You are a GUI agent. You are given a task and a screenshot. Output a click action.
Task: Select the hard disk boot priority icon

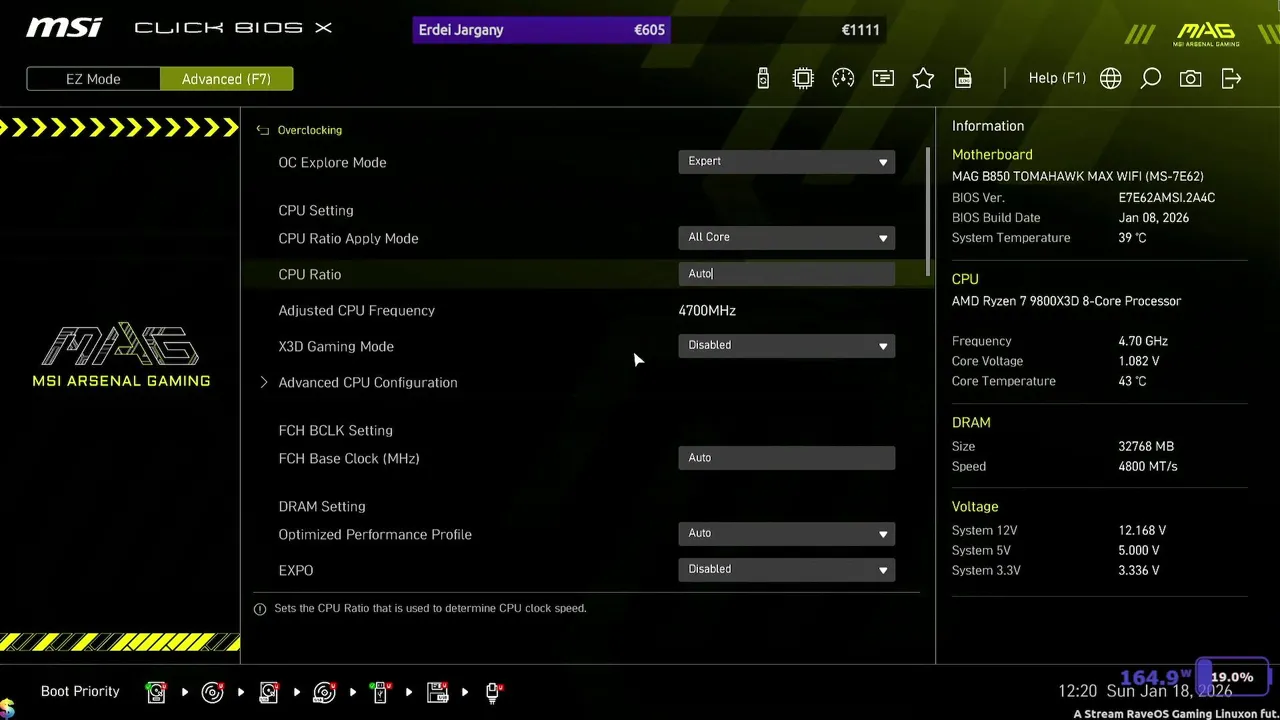pyautogui.click(x=156, y=691)
